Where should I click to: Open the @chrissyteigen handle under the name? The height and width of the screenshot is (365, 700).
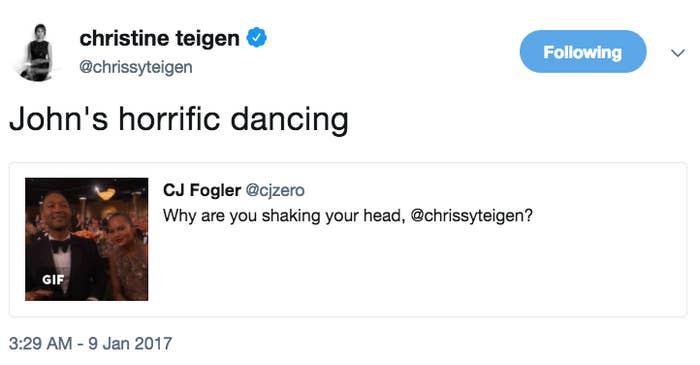click(x=136, y=67)
